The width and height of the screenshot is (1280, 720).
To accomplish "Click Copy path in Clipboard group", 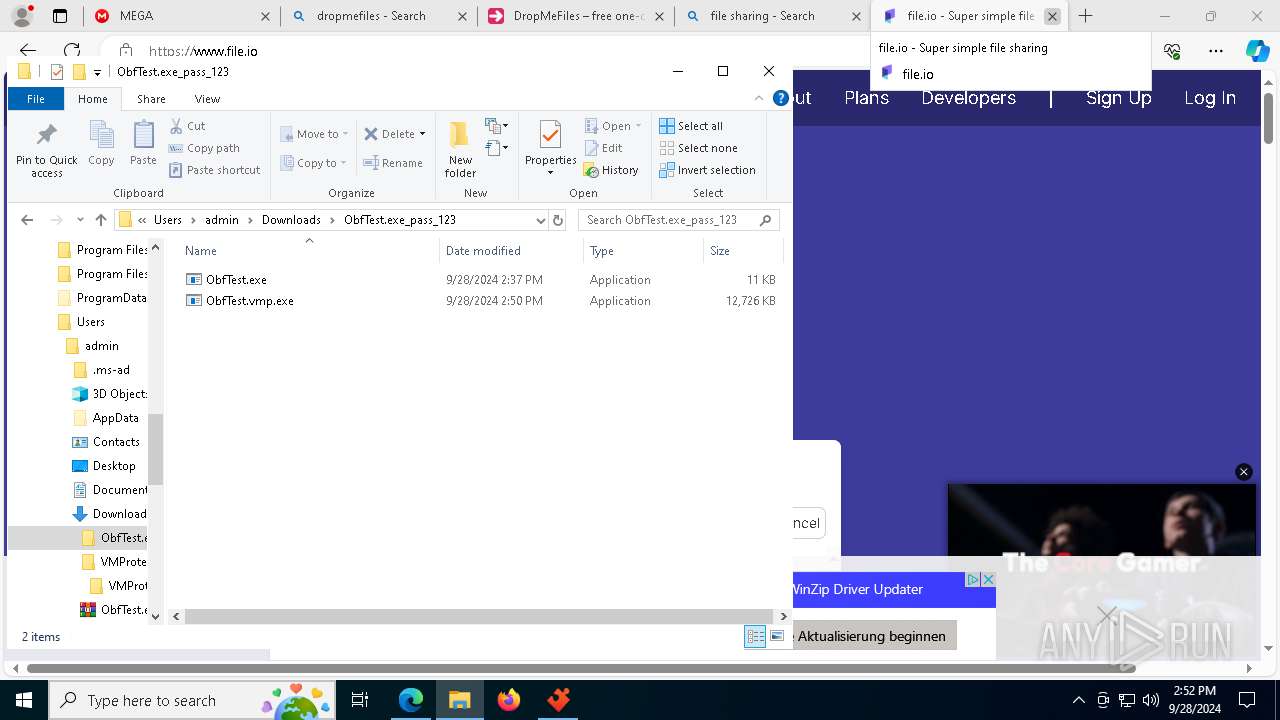I will pos(205,148).
